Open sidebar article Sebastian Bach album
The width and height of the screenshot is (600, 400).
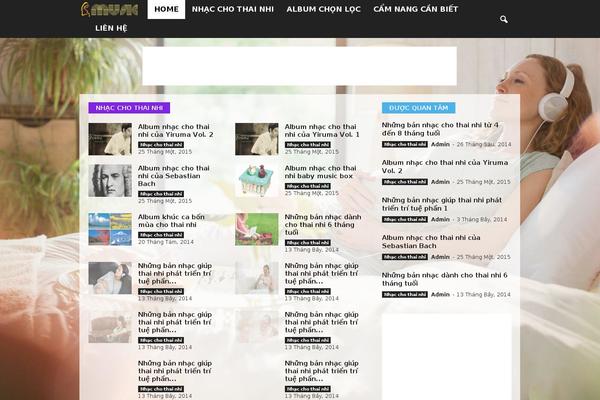point(431,242)
